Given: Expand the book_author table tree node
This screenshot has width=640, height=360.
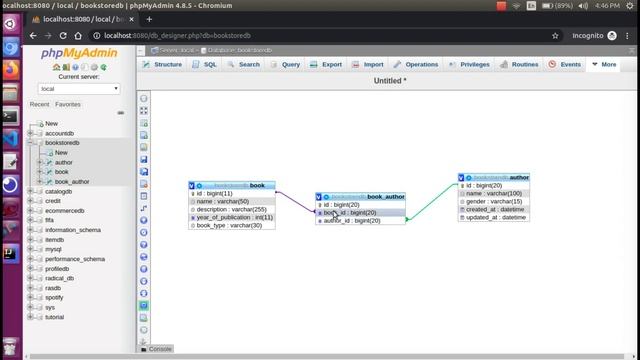Looking at the screenshot, I should coord(40,182).
